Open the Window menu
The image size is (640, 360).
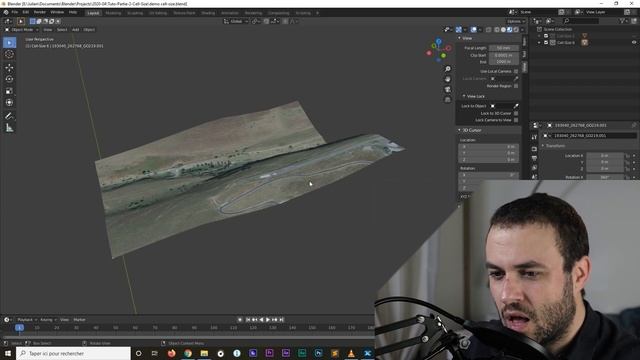point(57,12)
